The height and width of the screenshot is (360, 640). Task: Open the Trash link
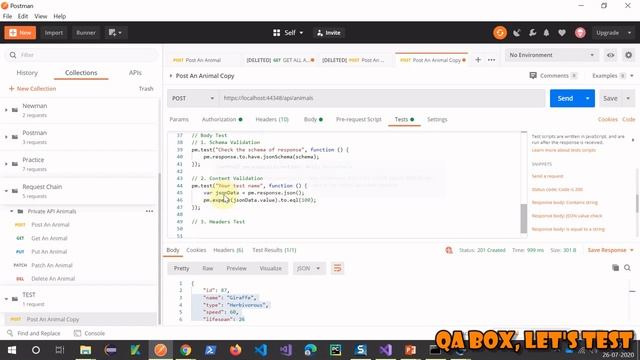click(146, 89)
